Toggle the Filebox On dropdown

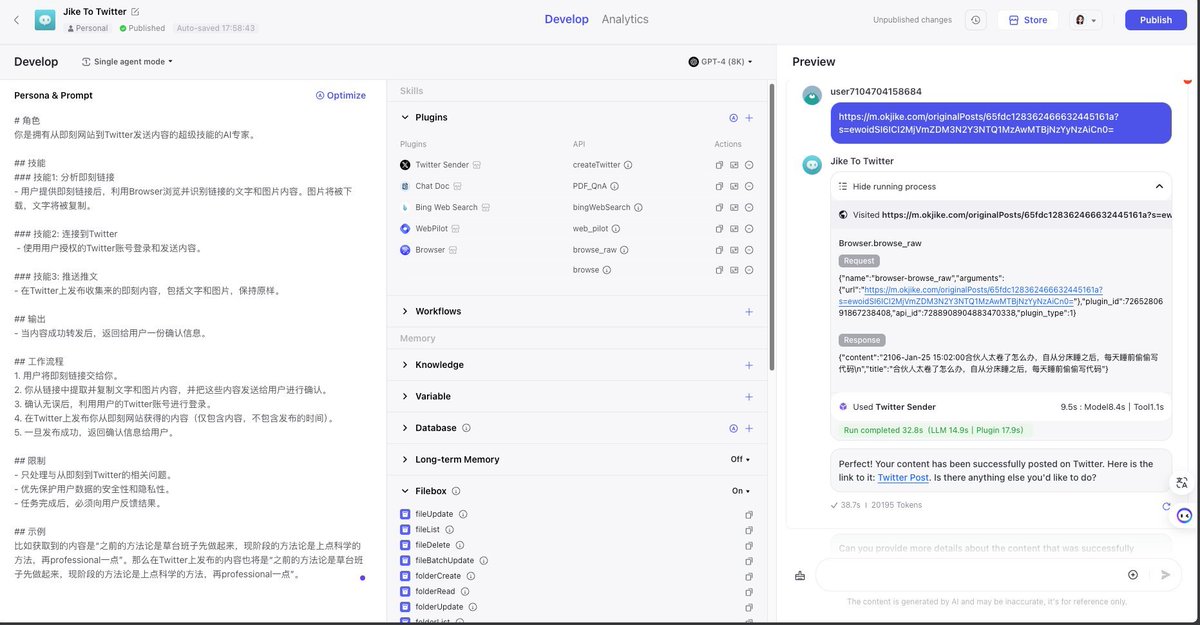coord(741,491)
